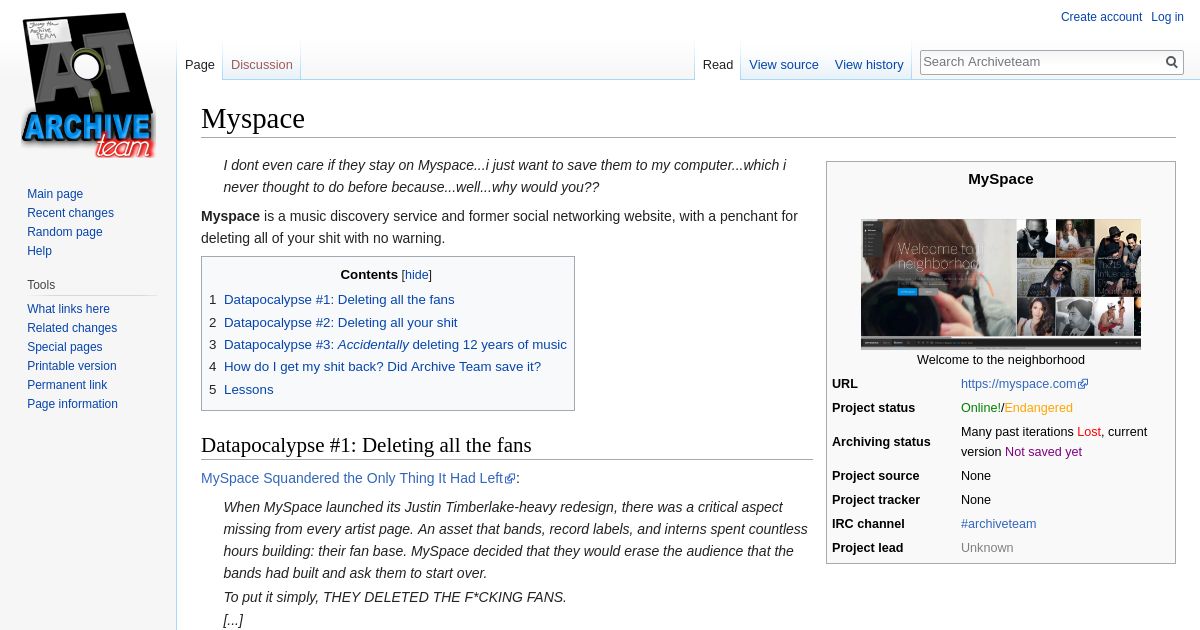Open the Create account link
Image resolution: width=1200 pixels, height=630 pixels.
pyautogui.click(x=1101, y=17)
